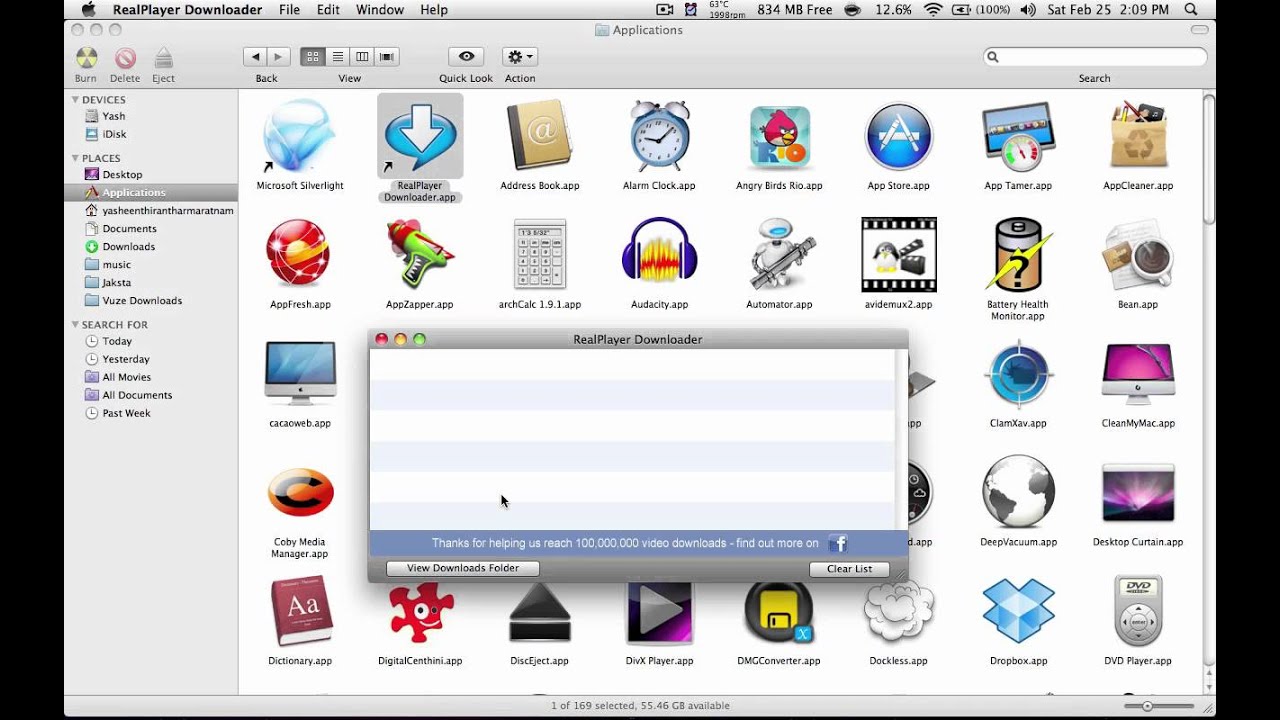Viewport: 1280px width, 720px height.
Task: Collapse the SEARCH FOR sidebar section
Action: (75, 325)
